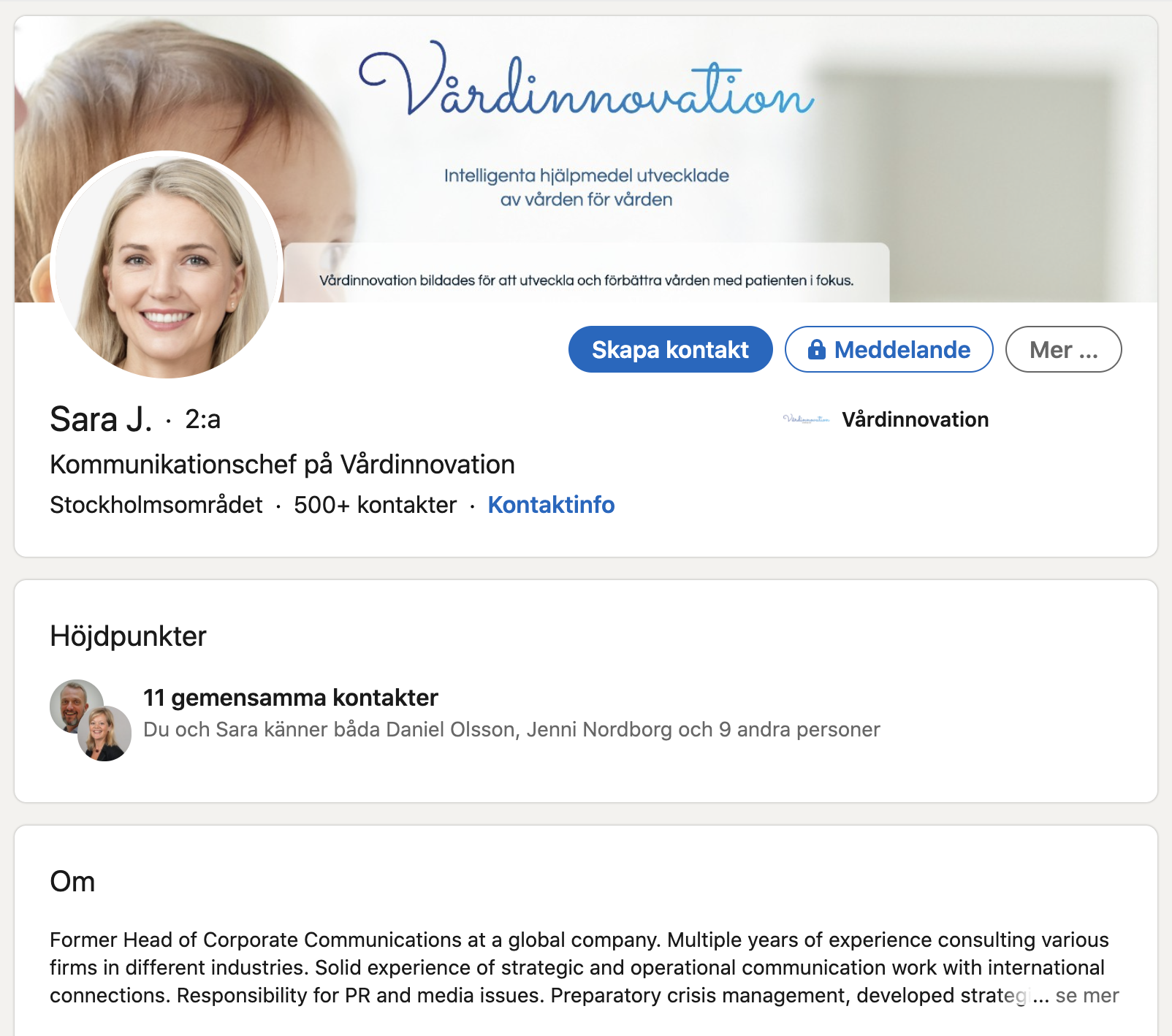
Task: Expand the Mer ... options menu
Action: tap(1063, 349)
